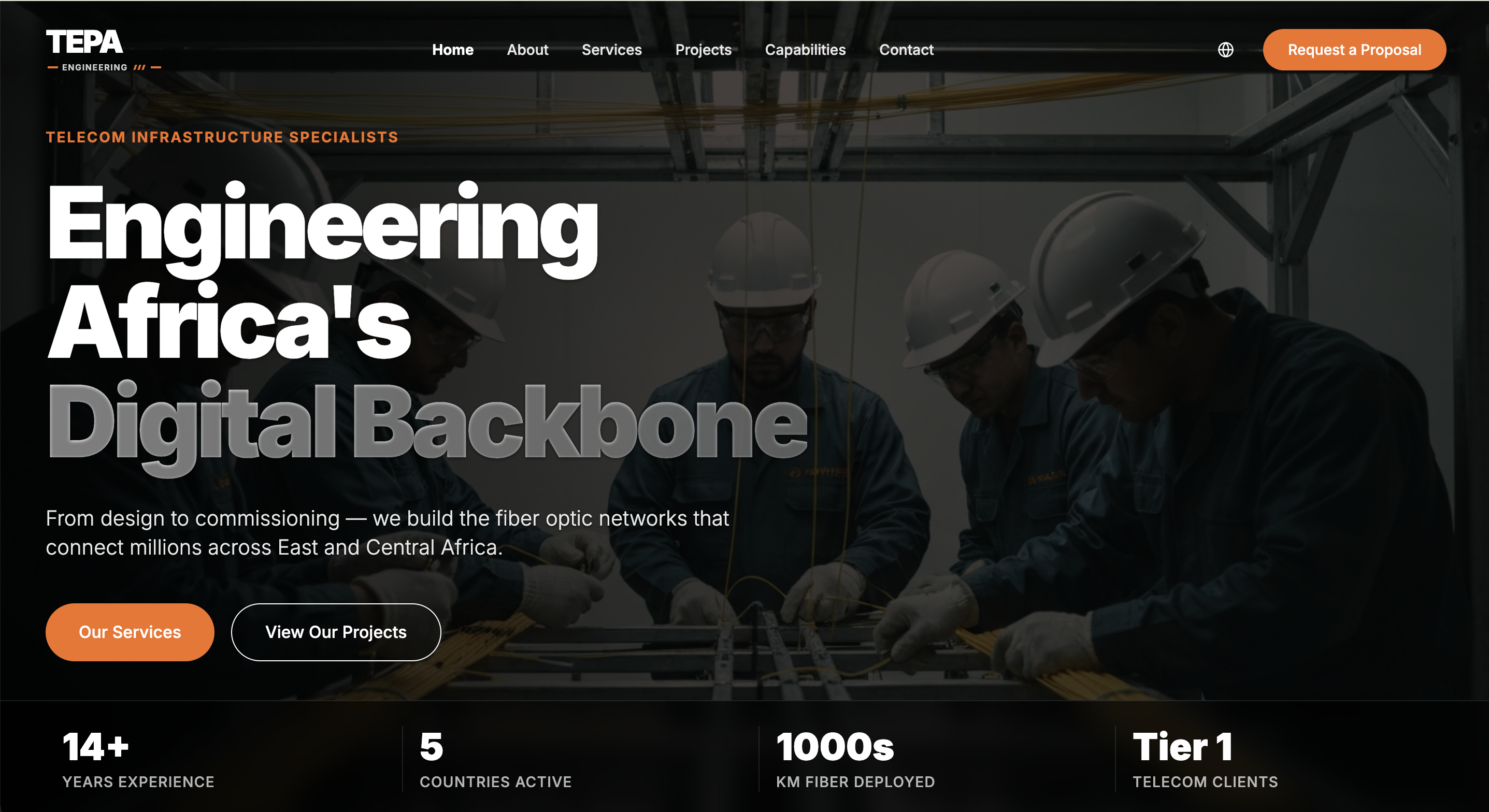The image size is (1489, 812).
Task: Navigate to Projects in the header
Action: [703, 50]
